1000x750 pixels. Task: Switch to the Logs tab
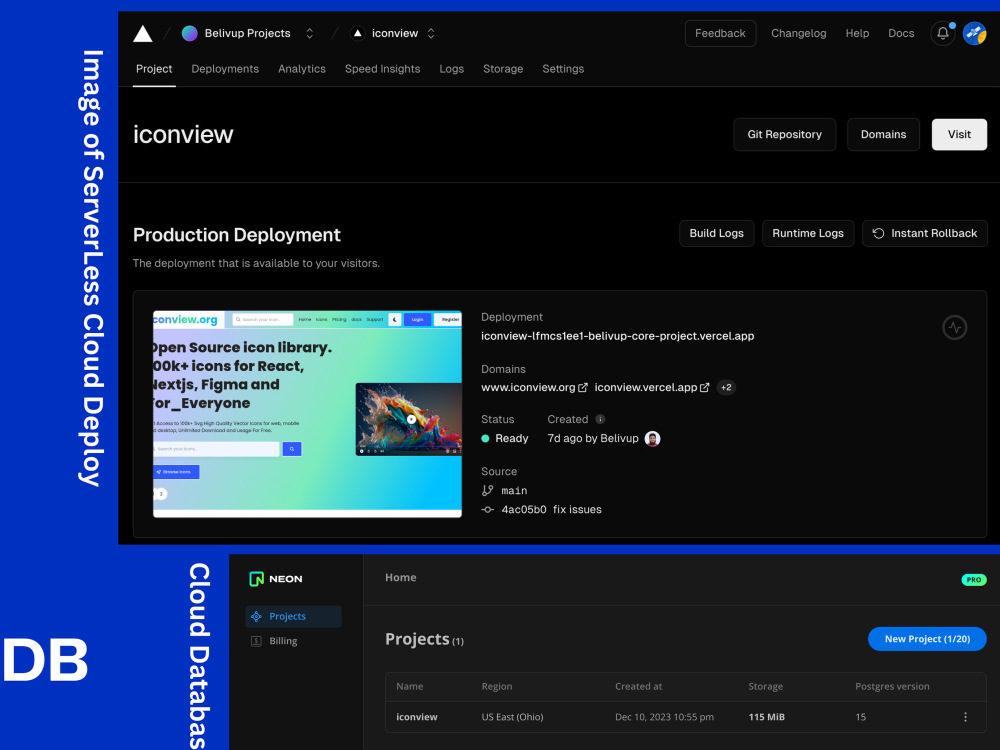point(452,69)
